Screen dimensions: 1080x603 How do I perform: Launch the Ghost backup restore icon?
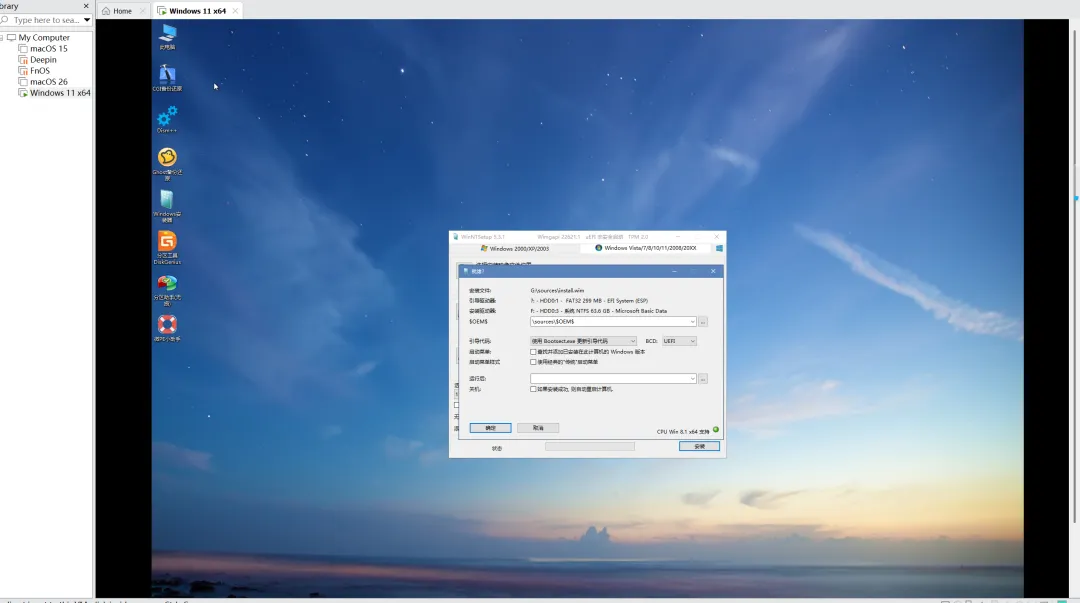coord(167,164)
